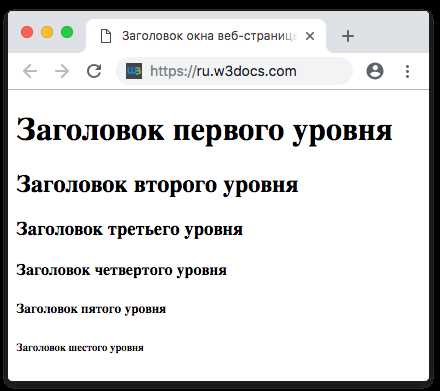Image resolution: width=440 pixels, height=391 pixels.
Task: Open a new tab with plus icon
Action: [x=348, y=36]
